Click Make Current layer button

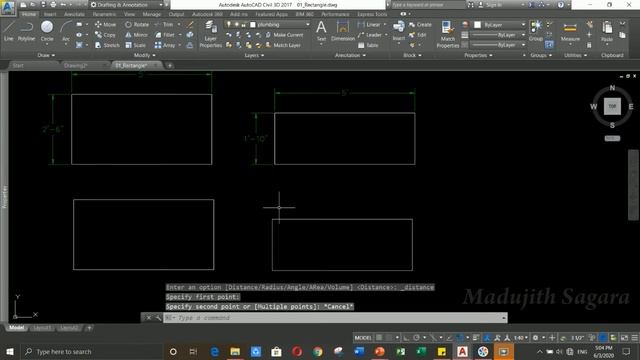pyautogui.click(x=284, y=35)
